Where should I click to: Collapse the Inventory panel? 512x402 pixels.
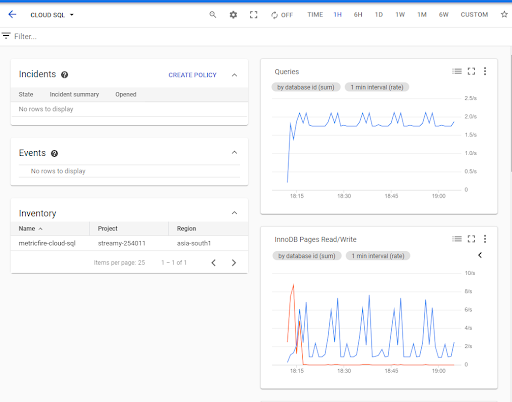235,213
